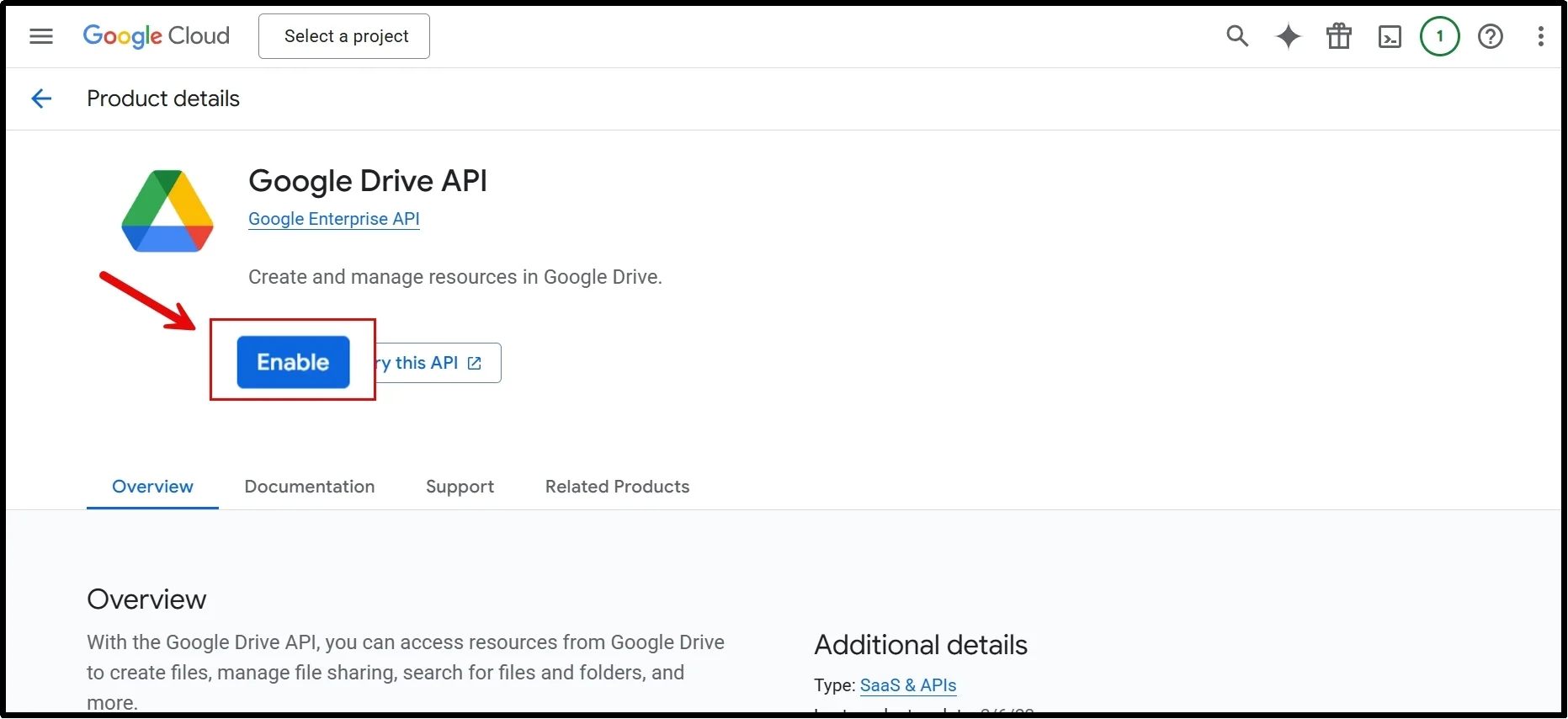Open the SaaS & APIs type link

pyautogui.click(x=908, y=685)
